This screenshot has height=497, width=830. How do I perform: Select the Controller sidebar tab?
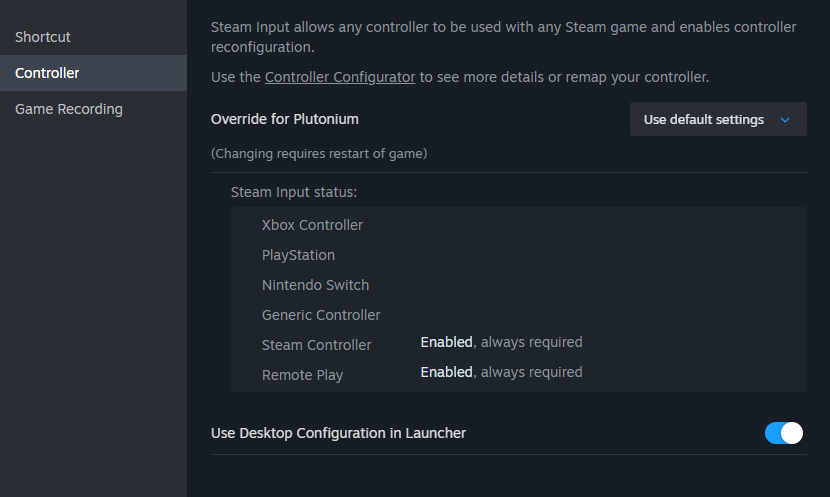click(x=93, y=73)
